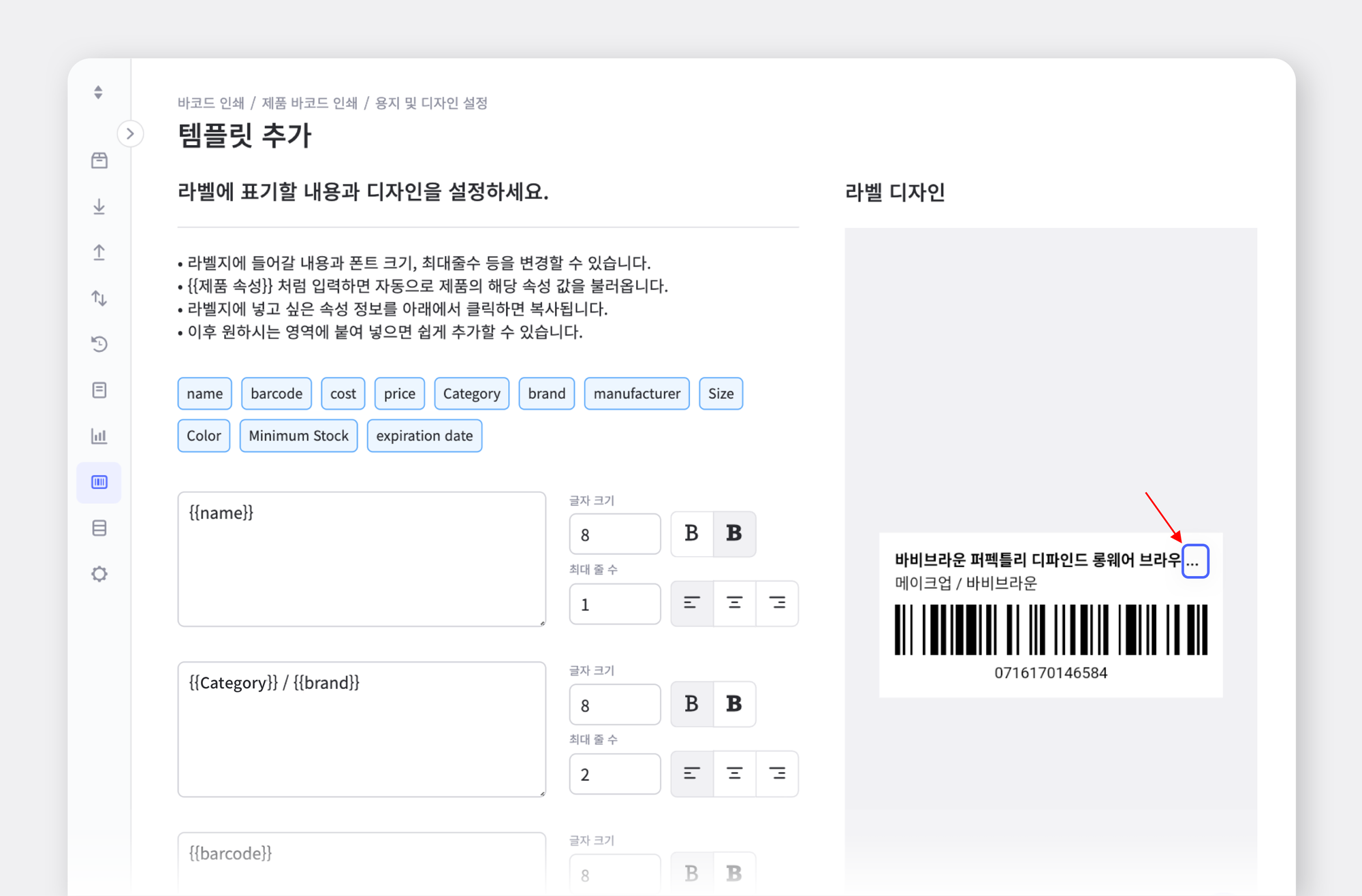
Task: Go to 바코드 인쇄 breadcrumb
Action: coord(211,103)
